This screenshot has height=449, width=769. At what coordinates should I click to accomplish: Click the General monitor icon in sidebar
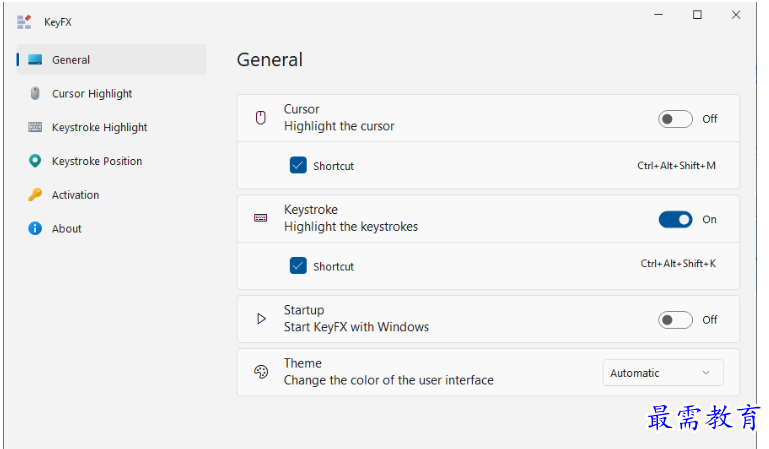click(35, 60)
